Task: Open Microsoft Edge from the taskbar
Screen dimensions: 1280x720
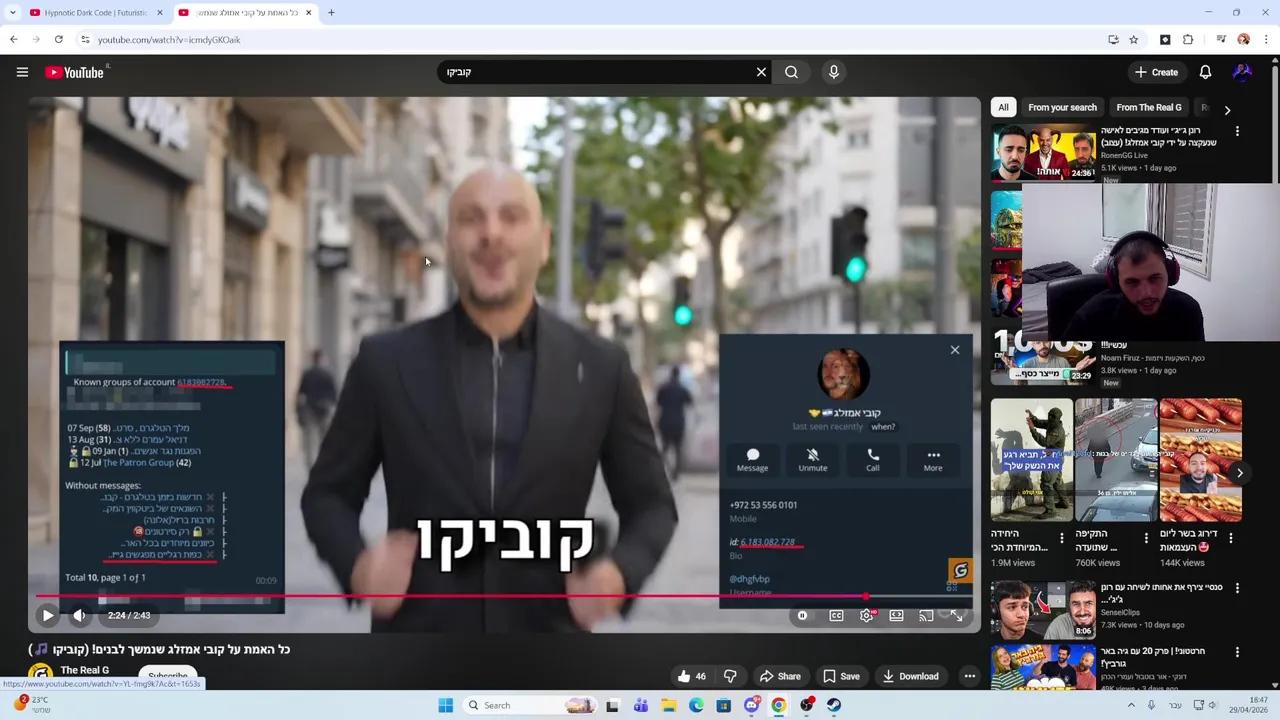Action: click(x=696, y=705)
